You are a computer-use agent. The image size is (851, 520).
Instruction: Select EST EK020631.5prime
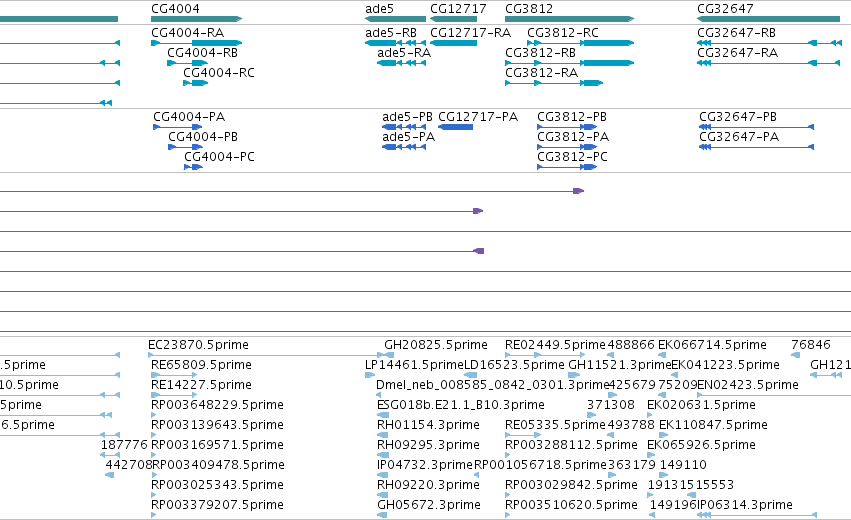[x=701, y=405]
